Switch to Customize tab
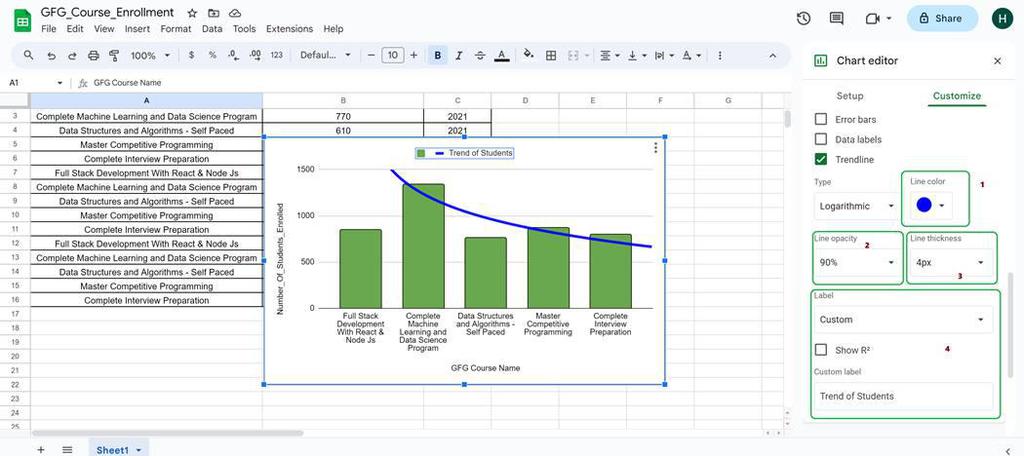 (x=957, y=96)
